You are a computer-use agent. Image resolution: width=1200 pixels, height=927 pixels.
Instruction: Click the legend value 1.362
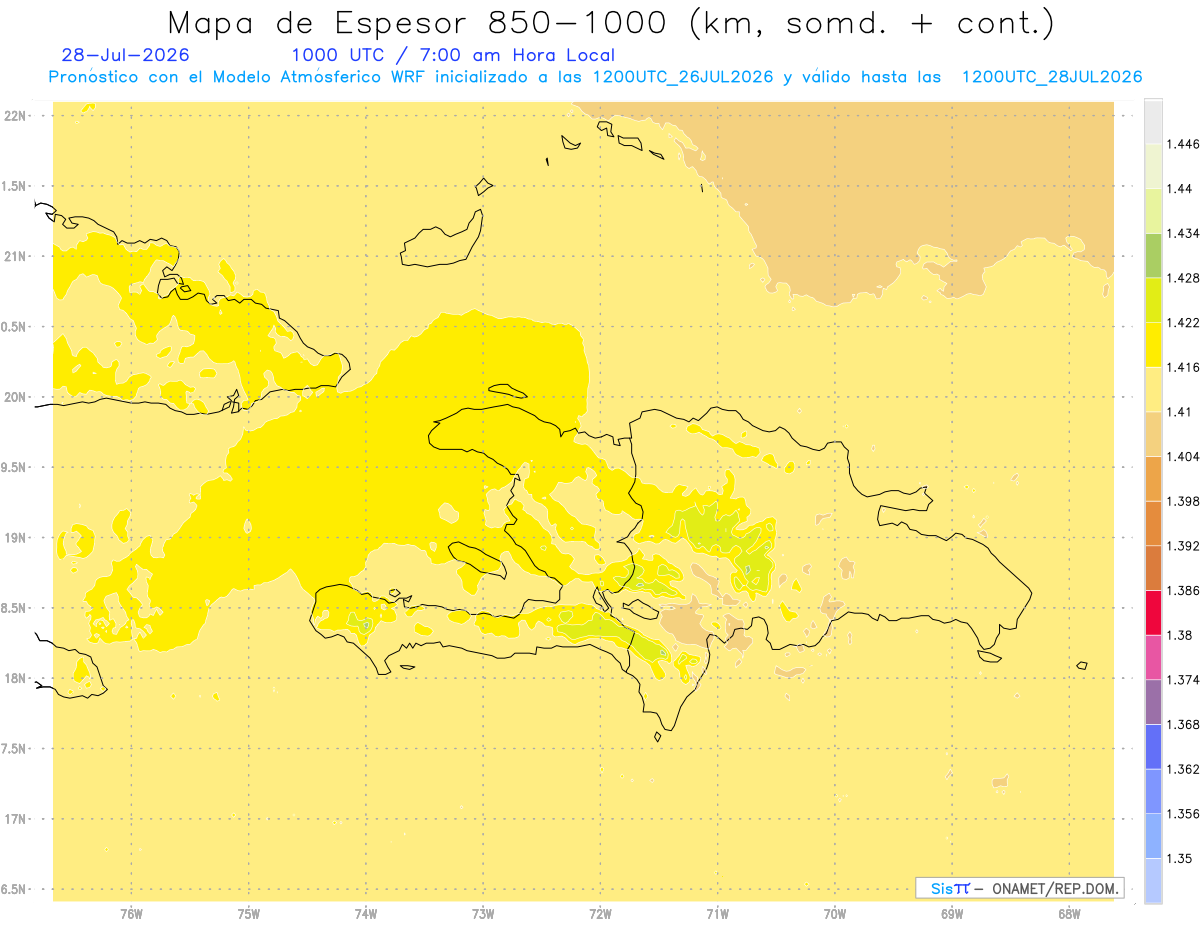point(1184,769)
